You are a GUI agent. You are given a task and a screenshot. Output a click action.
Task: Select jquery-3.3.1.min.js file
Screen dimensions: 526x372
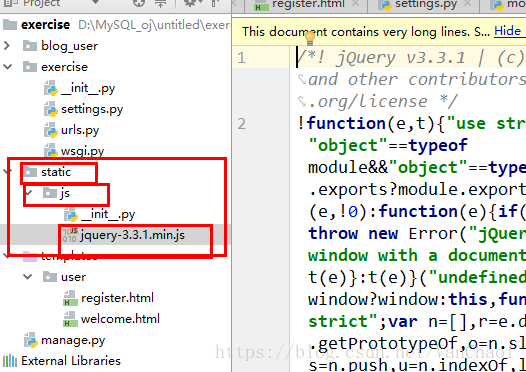133,235
